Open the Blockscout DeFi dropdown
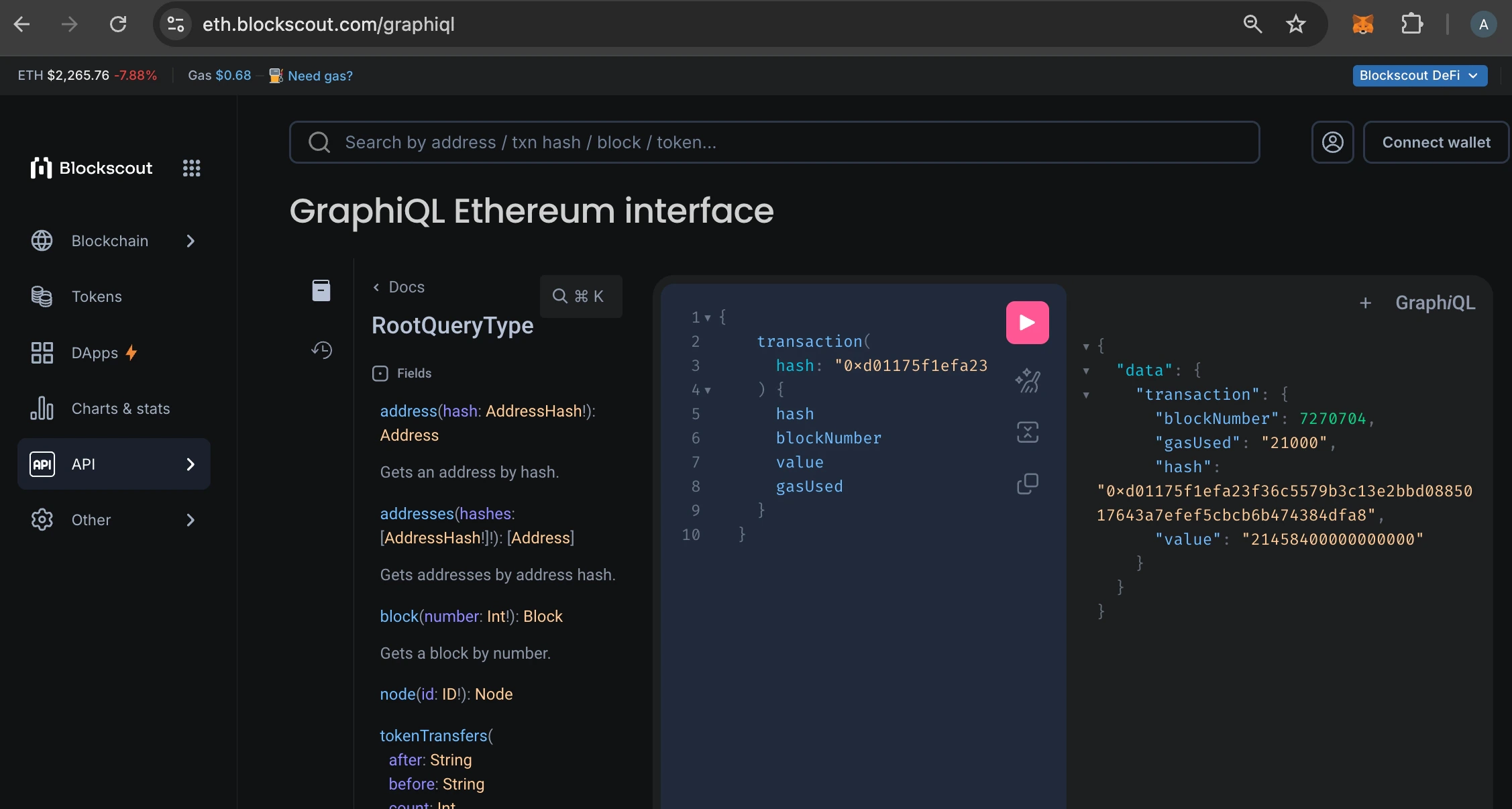This screenshot has height=809, width=1512. [1419, 76]
